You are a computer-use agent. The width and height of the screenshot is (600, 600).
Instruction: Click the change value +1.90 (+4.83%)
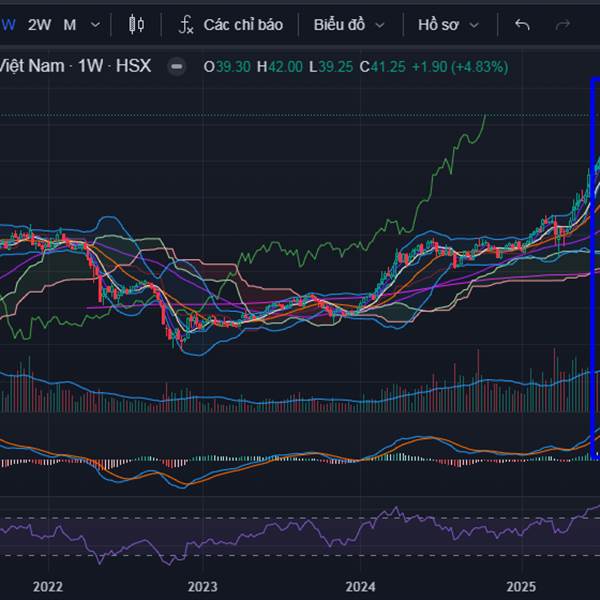click(x=460, y=67)
